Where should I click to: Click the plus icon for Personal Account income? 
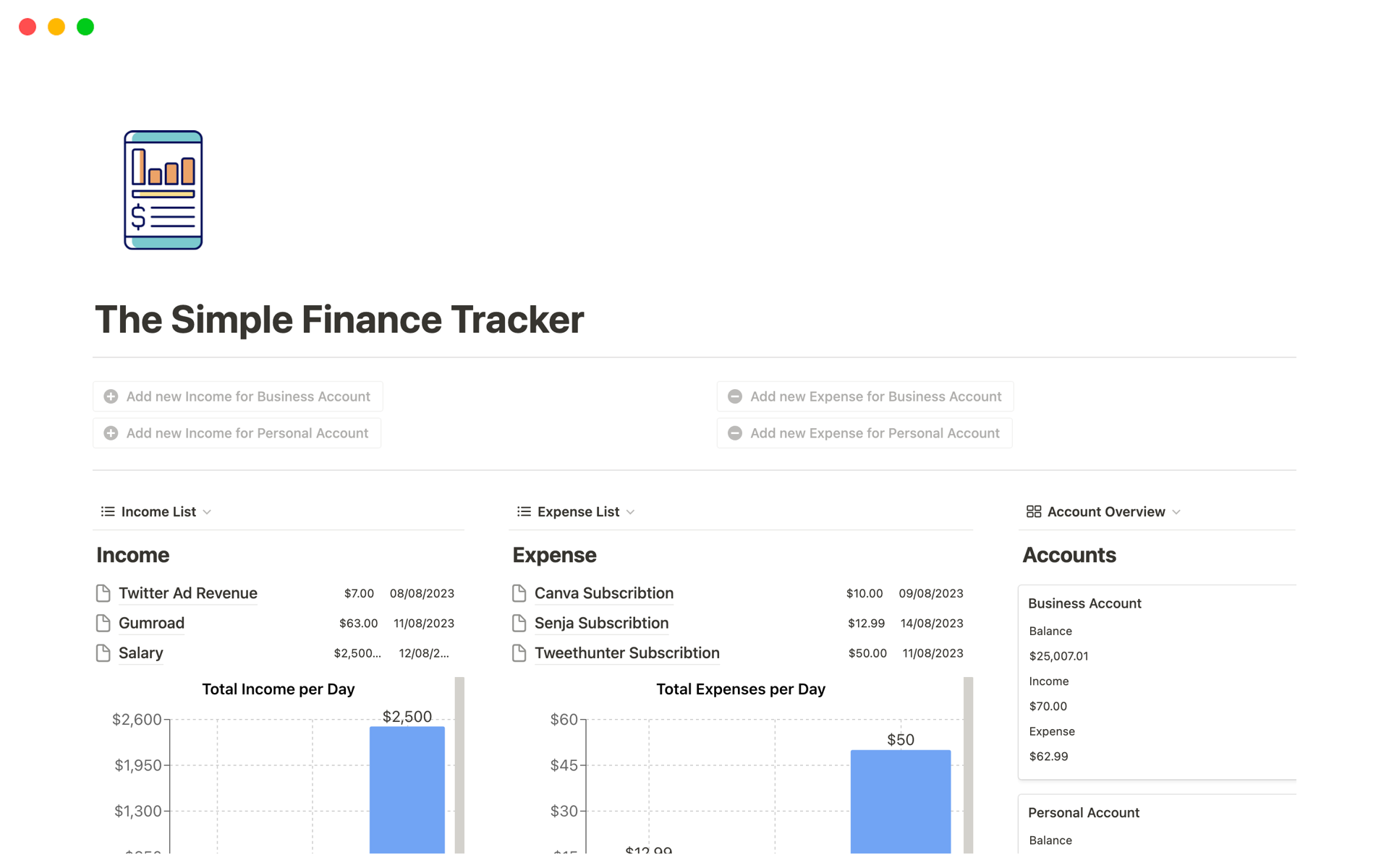(111, 433)
